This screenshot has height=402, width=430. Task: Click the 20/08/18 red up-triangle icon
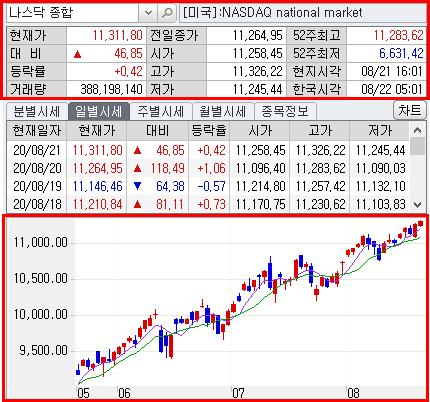point(137,204)
